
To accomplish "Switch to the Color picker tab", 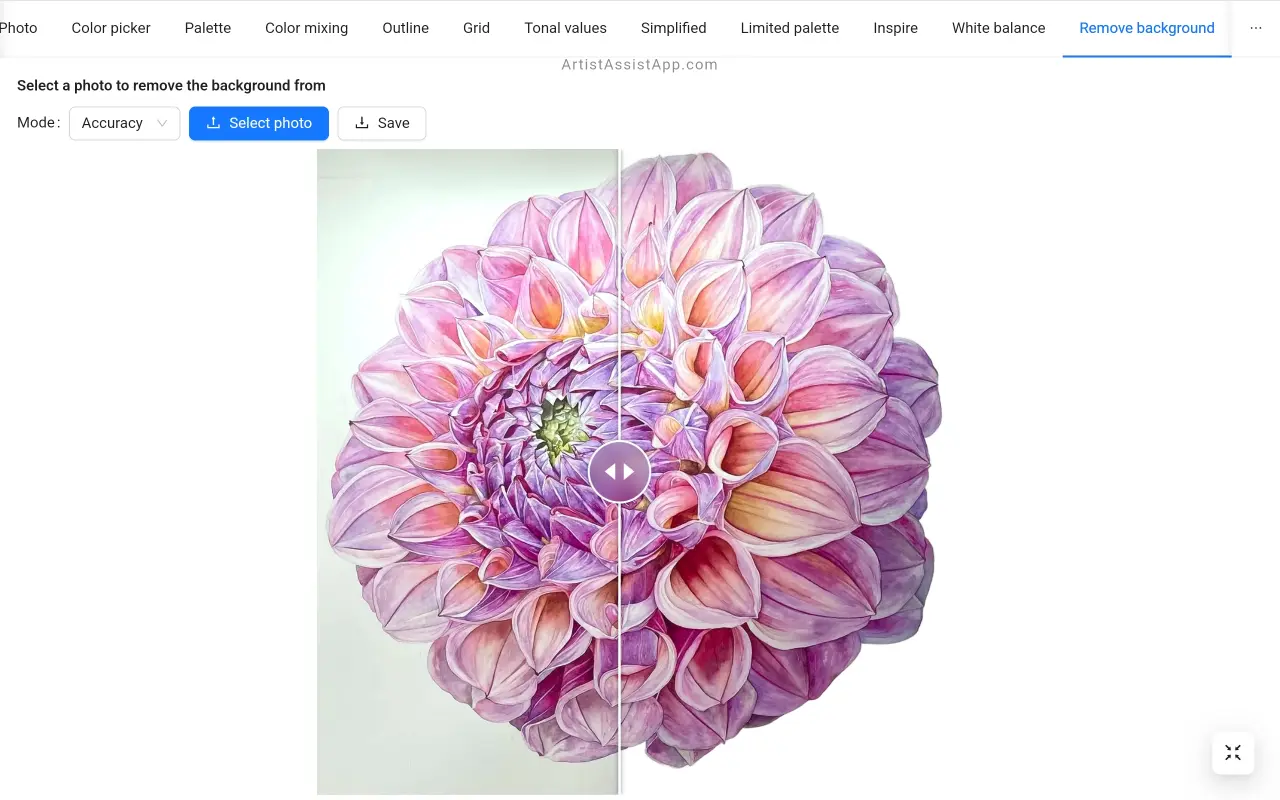I will [111, 28].
